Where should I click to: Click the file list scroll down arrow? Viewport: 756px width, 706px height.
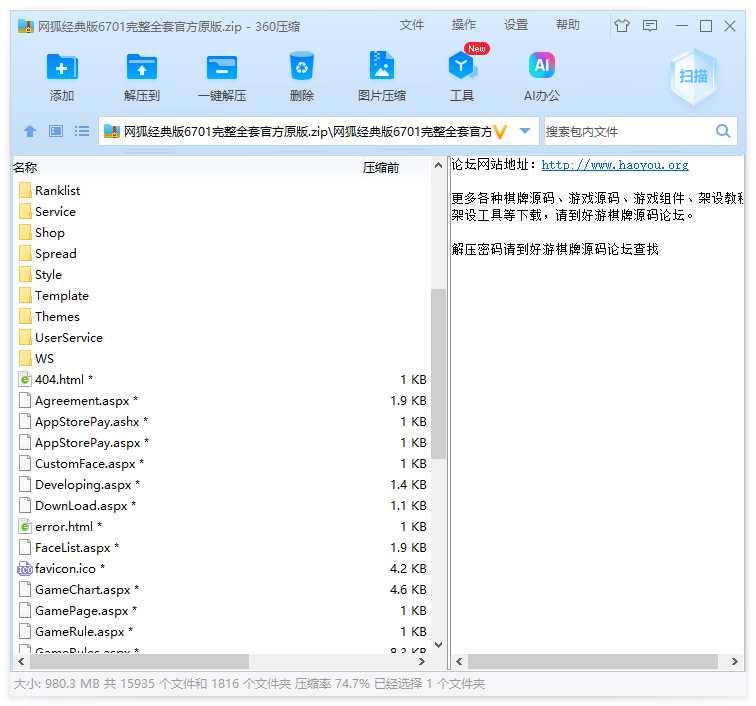click(438, 645)
